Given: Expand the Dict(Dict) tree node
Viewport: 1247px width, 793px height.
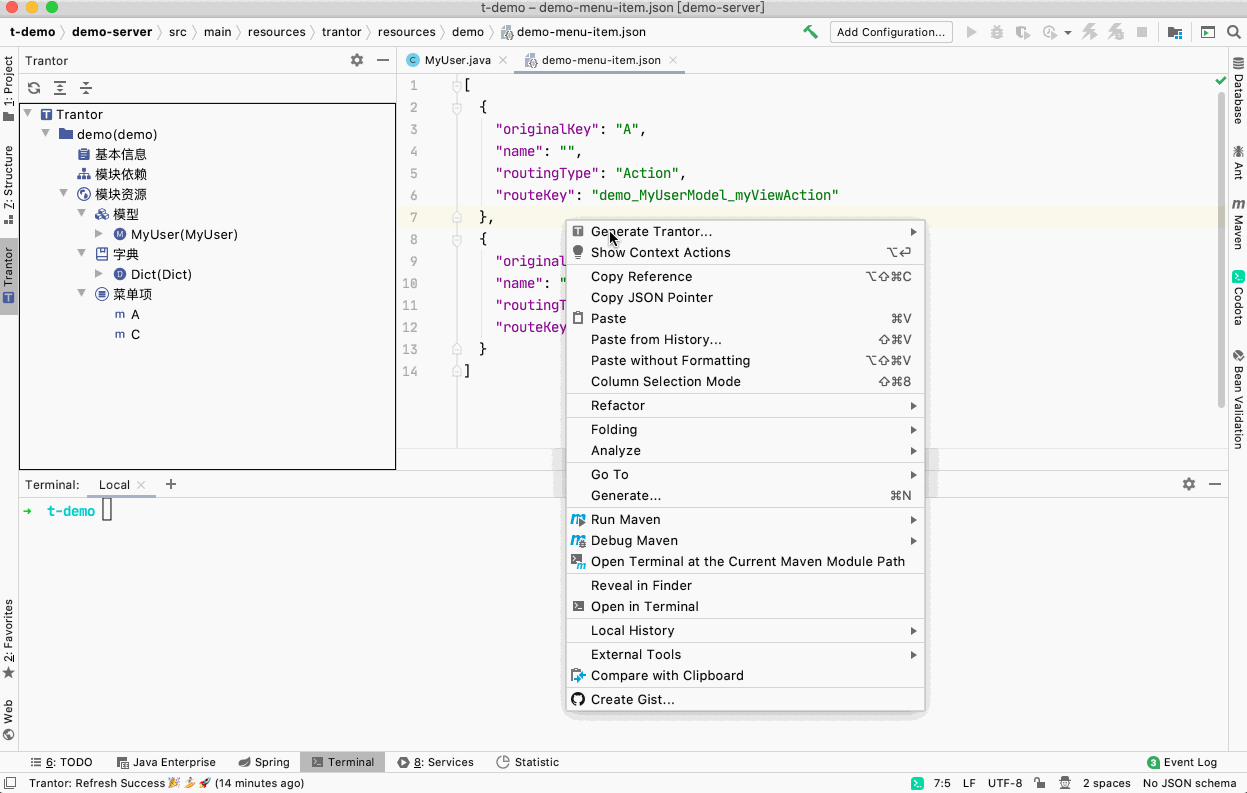Looking at the screenshot, I should coord(99,274).
